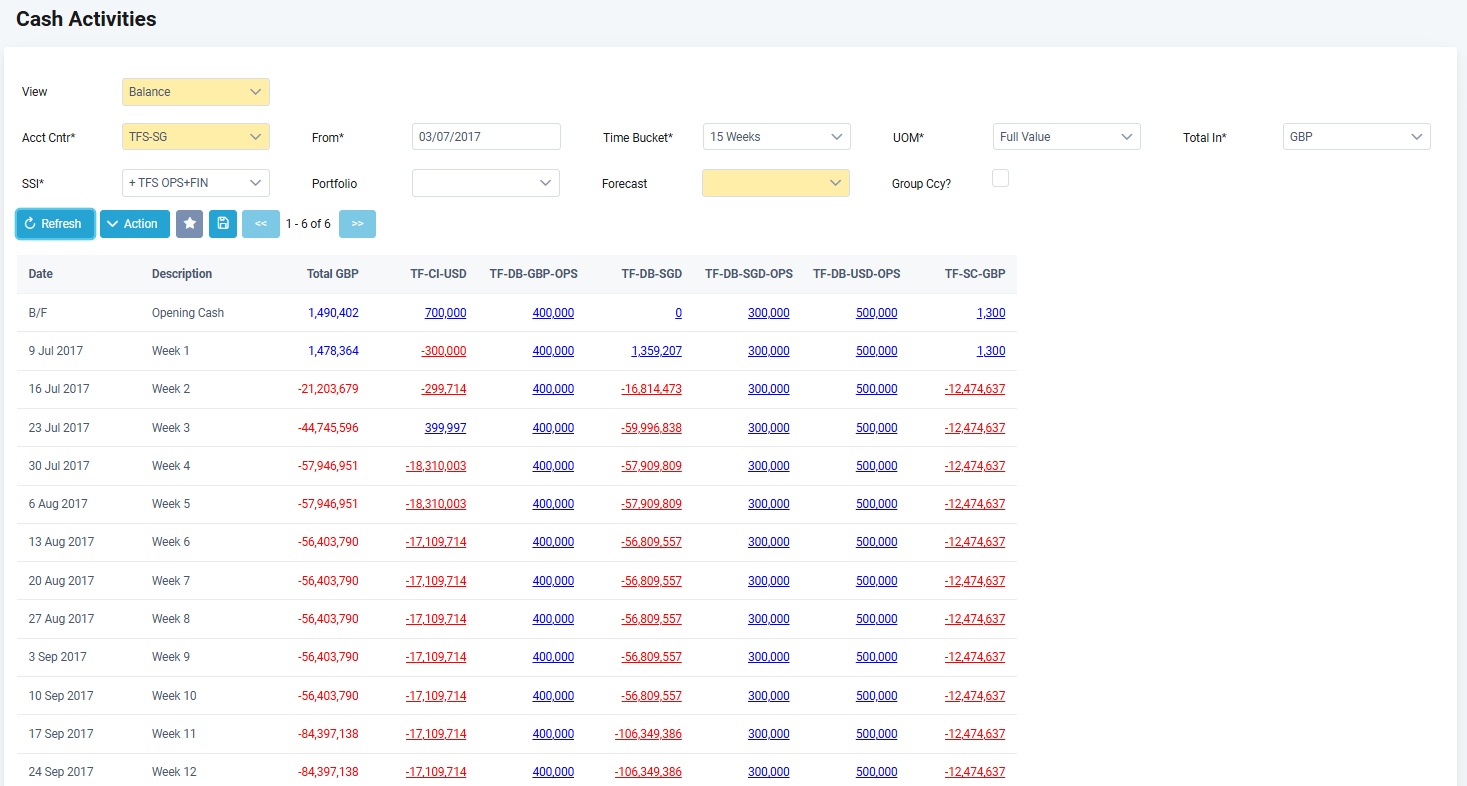Click the save disk icon button
This screenshot has height=786, width=1467.
tap(223, 224)
